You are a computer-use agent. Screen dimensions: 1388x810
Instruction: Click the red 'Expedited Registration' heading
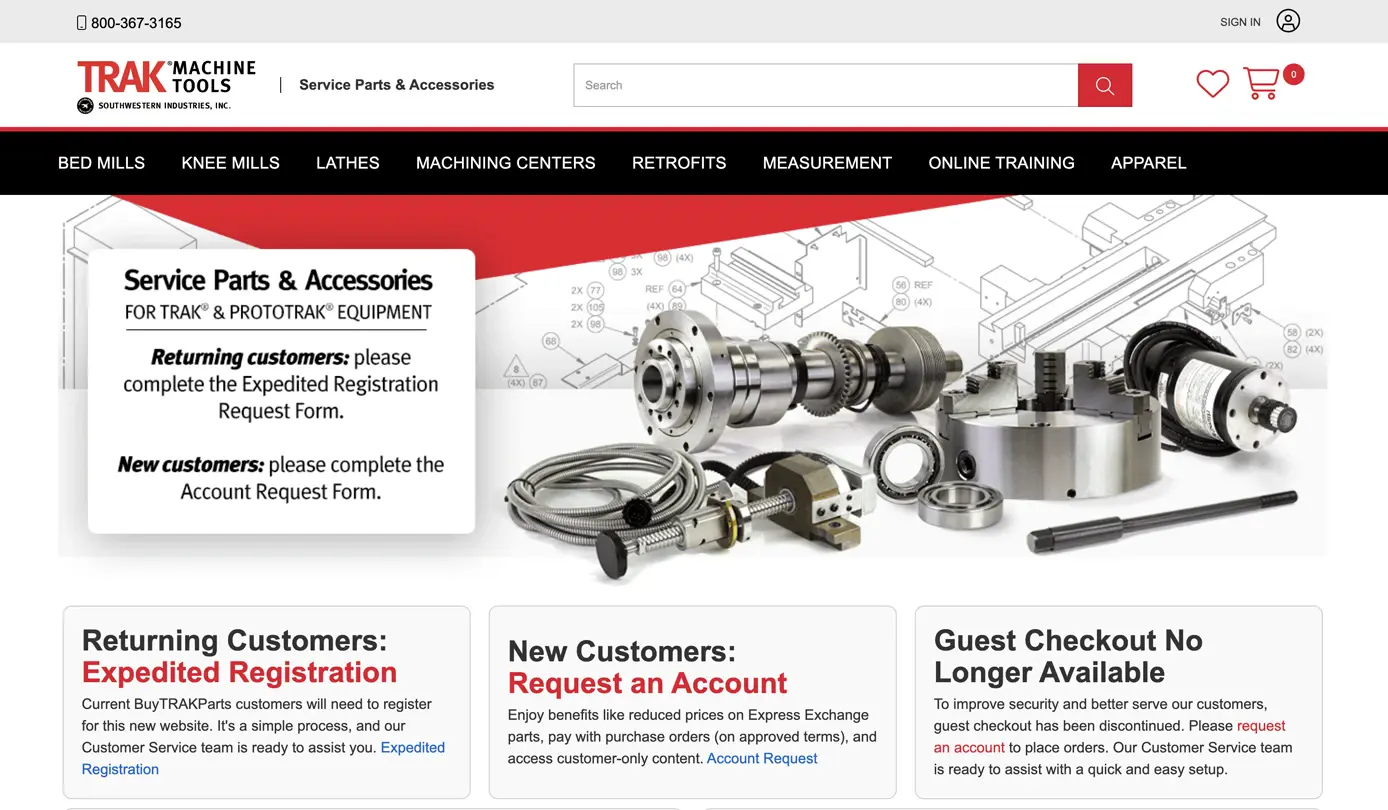click(x=239, y=672)
